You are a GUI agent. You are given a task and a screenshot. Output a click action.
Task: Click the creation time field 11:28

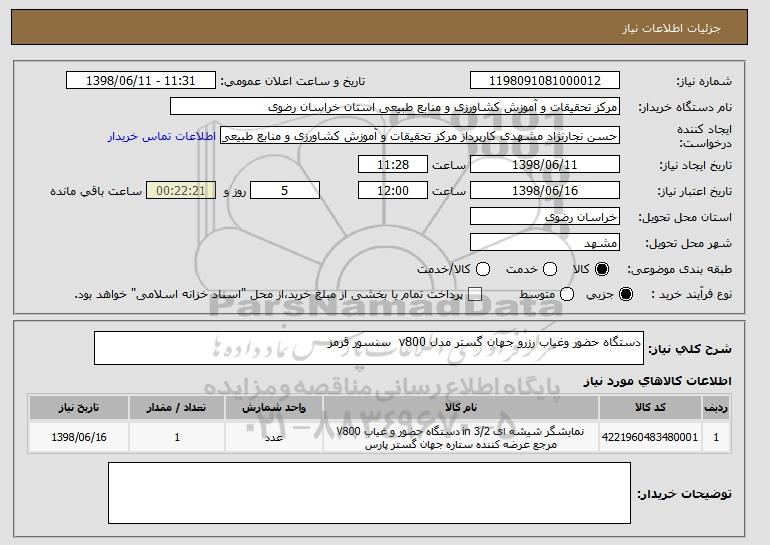pos(393,164)
